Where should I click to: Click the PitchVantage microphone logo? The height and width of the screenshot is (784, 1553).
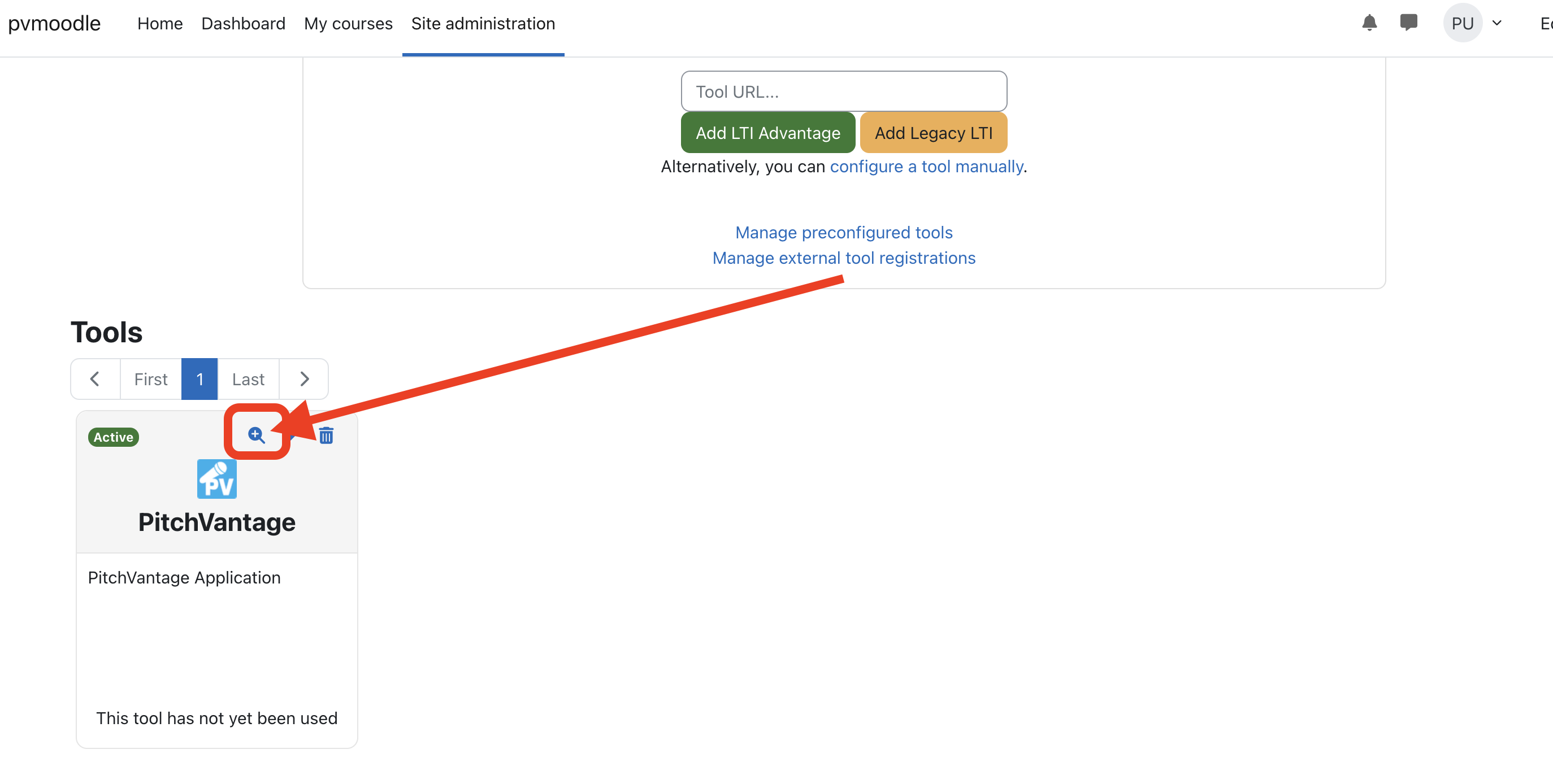coord(216,479)
